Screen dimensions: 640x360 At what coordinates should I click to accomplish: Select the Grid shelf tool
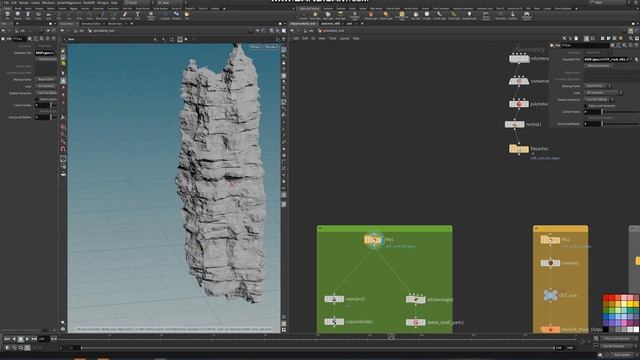tap(48, 16)
